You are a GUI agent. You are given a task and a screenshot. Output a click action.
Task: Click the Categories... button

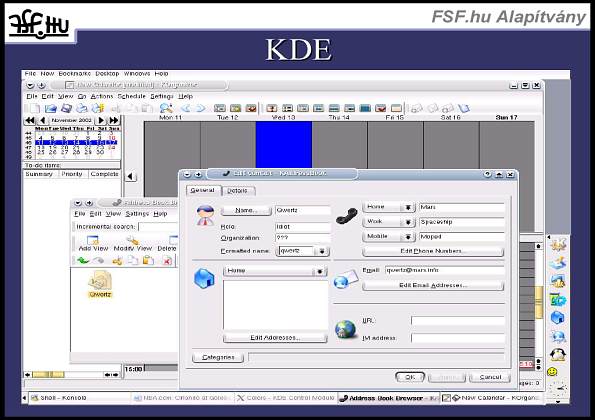(x=218, y=357)
